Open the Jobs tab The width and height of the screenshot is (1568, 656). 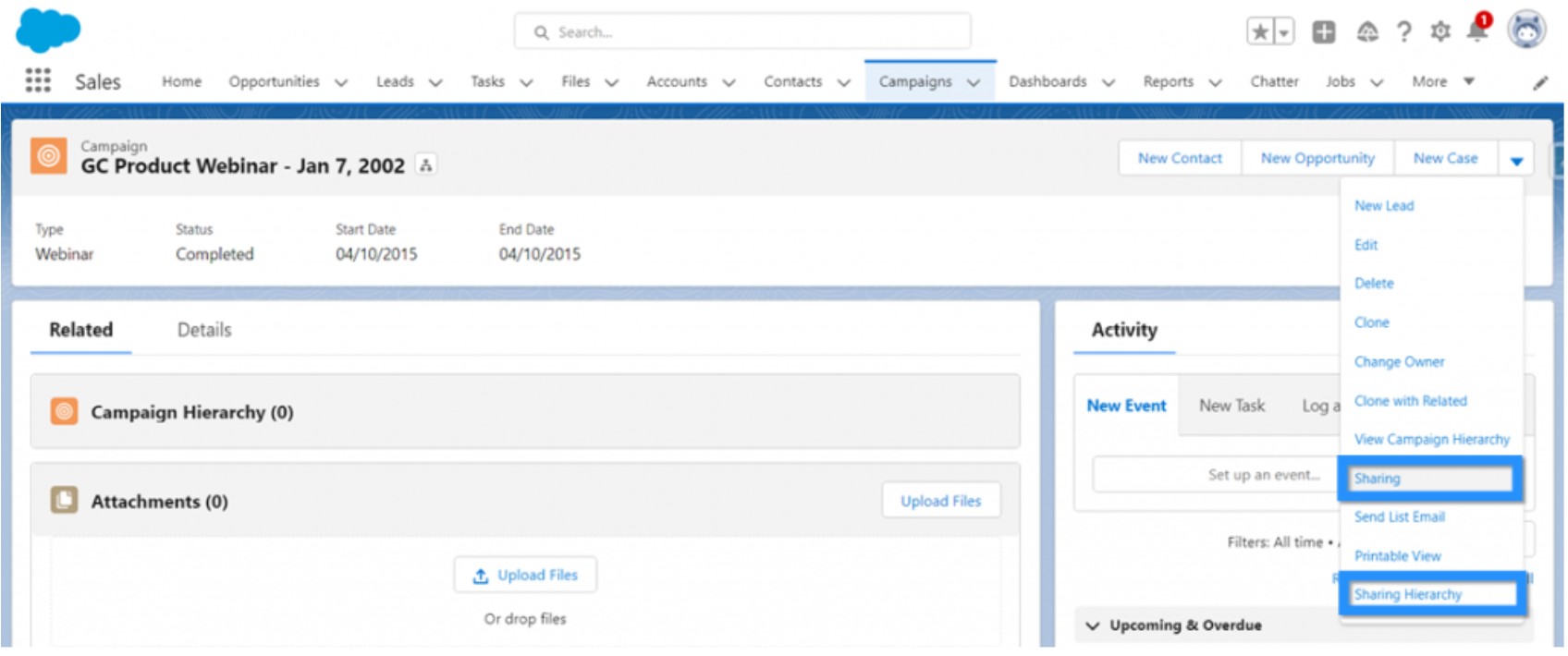[1341, 81]
